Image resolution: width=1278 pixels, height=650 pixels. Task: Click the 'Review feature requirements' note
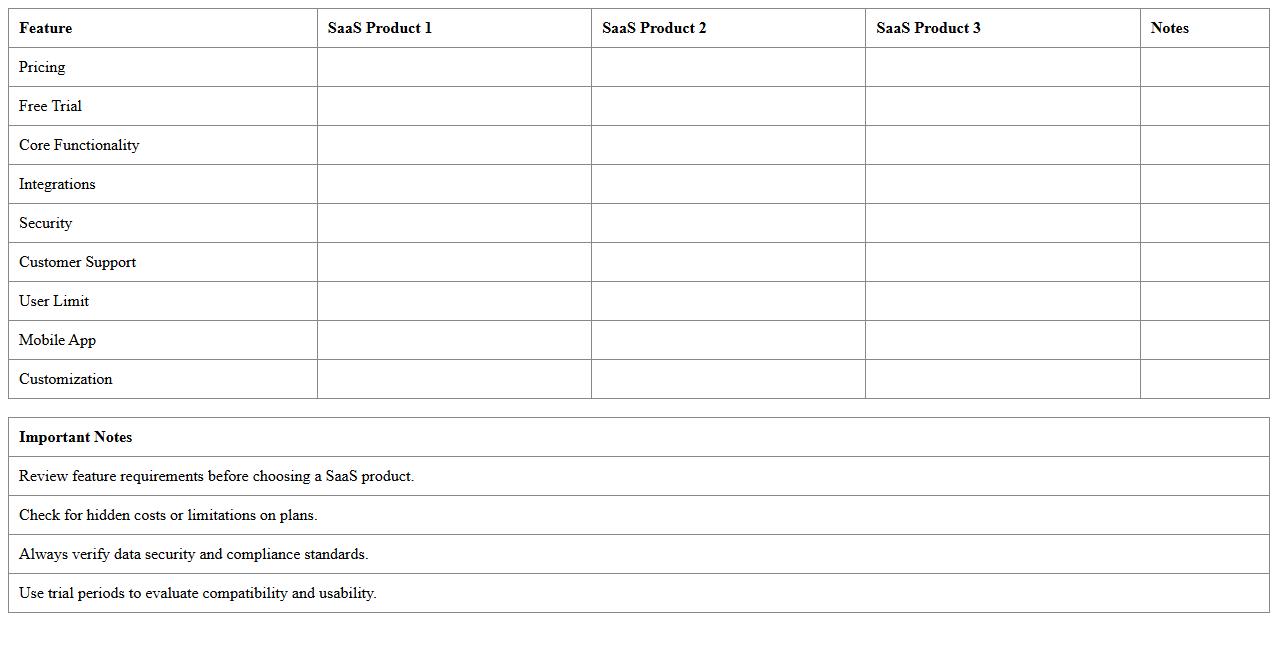[216, 476]
